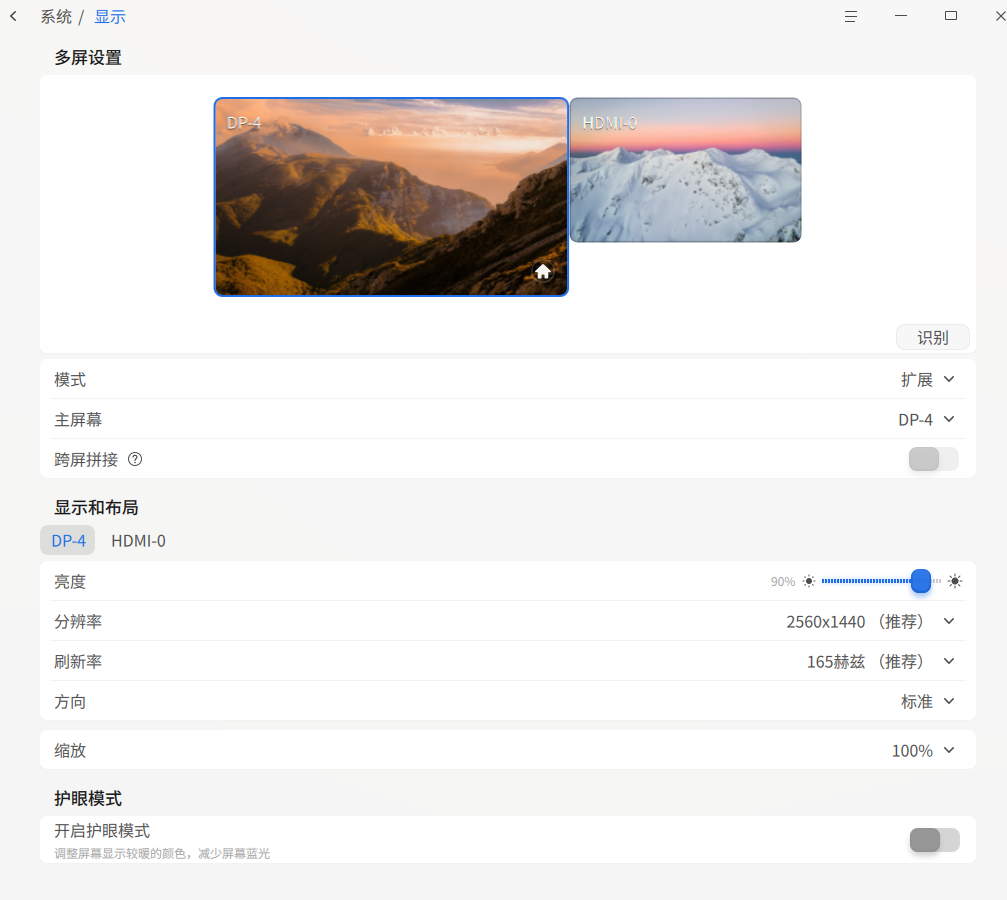Viewport: 1007px width, 900px height.
Task: Open the 主屏幕 dropdown showing DP-4
Action: (926, 419)
